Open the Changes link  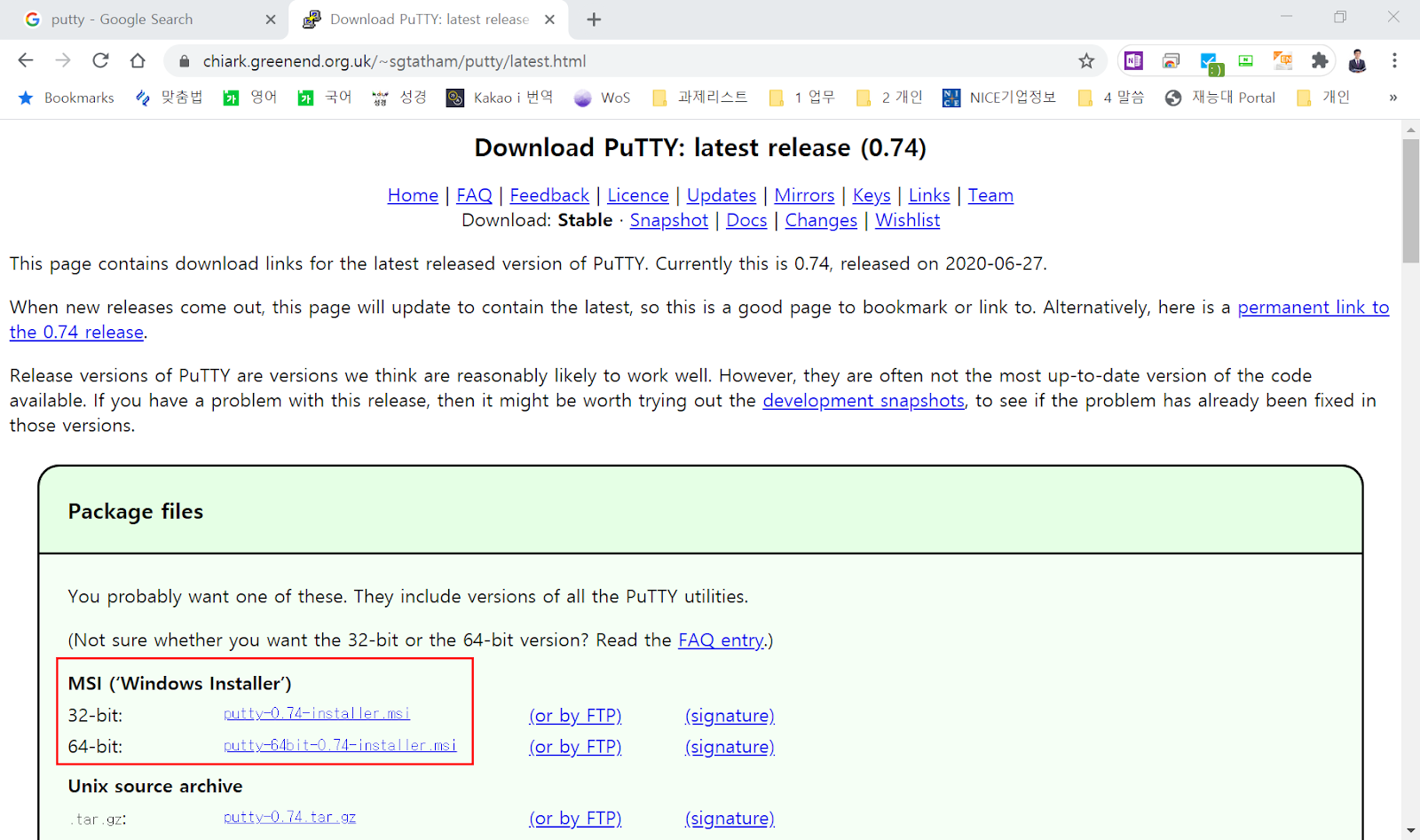point(821,220)
